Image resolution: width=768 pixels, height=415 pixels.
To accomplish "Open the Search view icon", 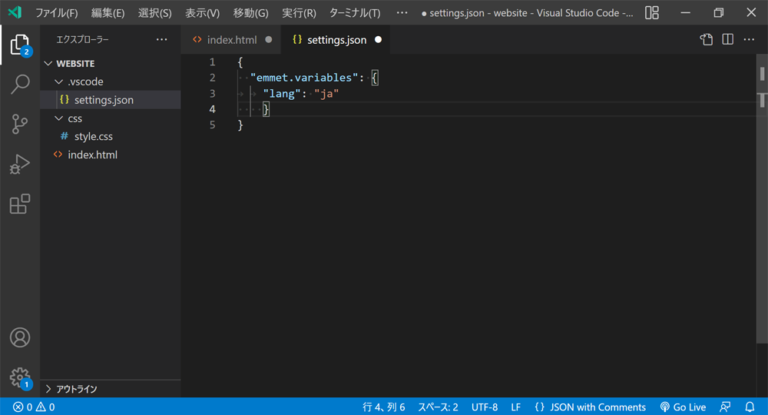I will [x=19, y=84].
